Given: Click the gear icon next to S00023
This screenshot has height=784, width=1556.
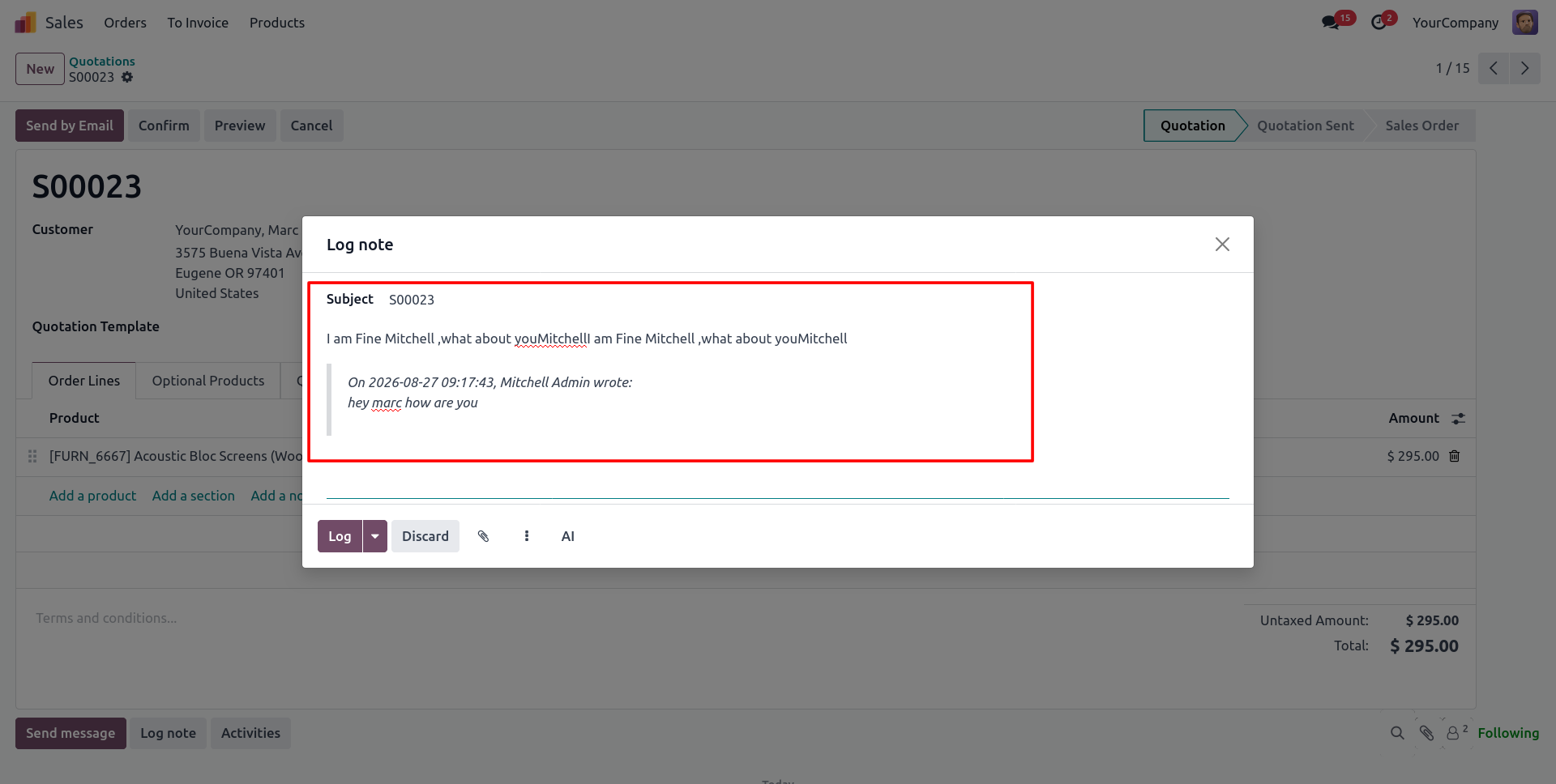Looking at the screenshot, I should click(127, 77).
